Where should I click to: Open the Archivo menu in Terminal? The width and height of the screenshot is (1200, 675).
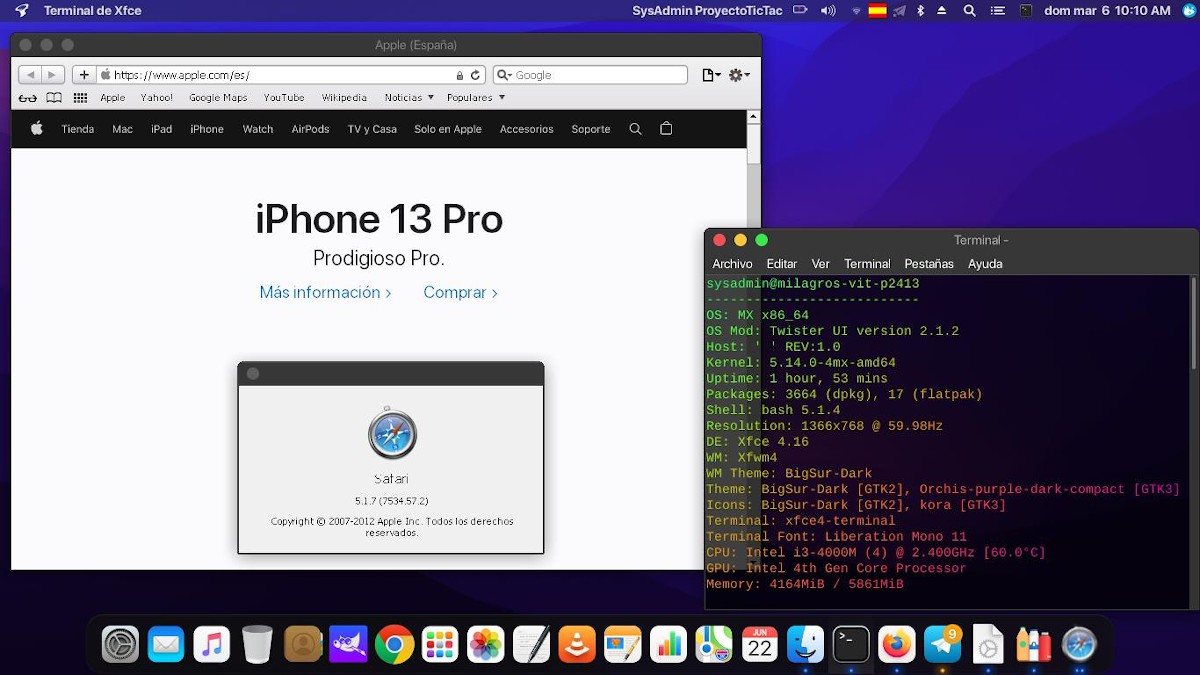(732, 264)
